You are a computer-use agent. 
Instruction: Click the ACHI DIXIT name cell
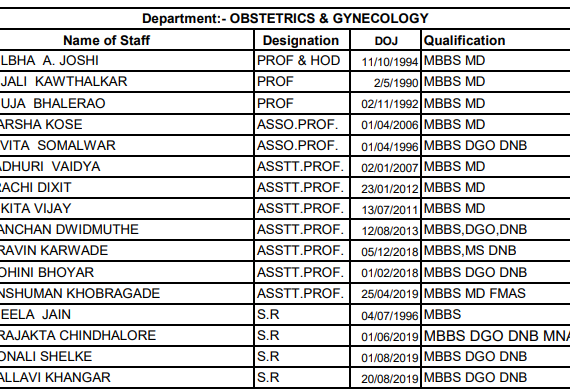point(36,188)
